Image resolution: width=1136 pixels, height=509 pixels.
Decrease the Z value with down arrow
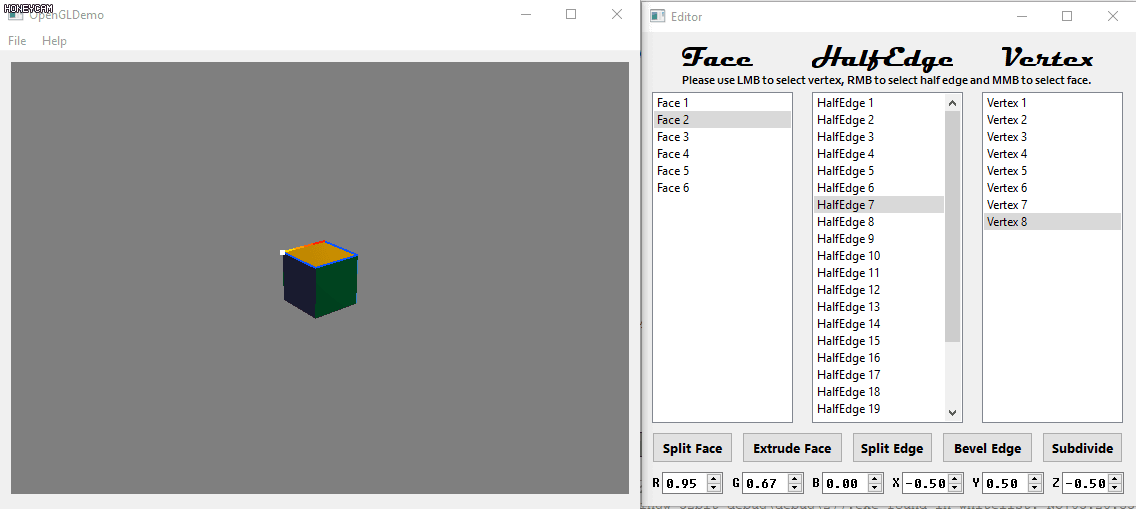[1114, 488]
